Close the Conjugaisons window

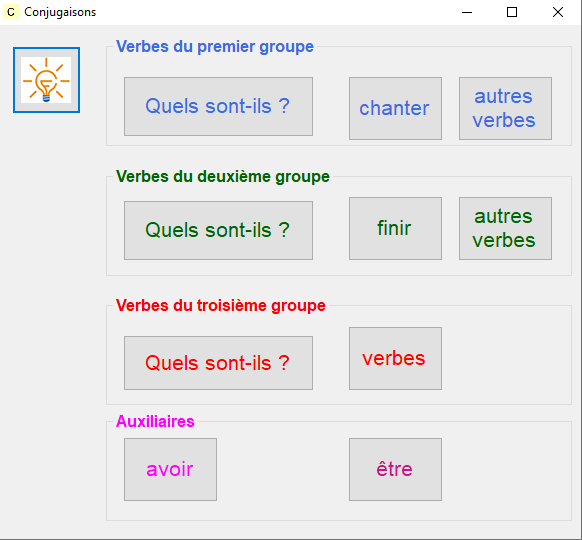[558, 12]
